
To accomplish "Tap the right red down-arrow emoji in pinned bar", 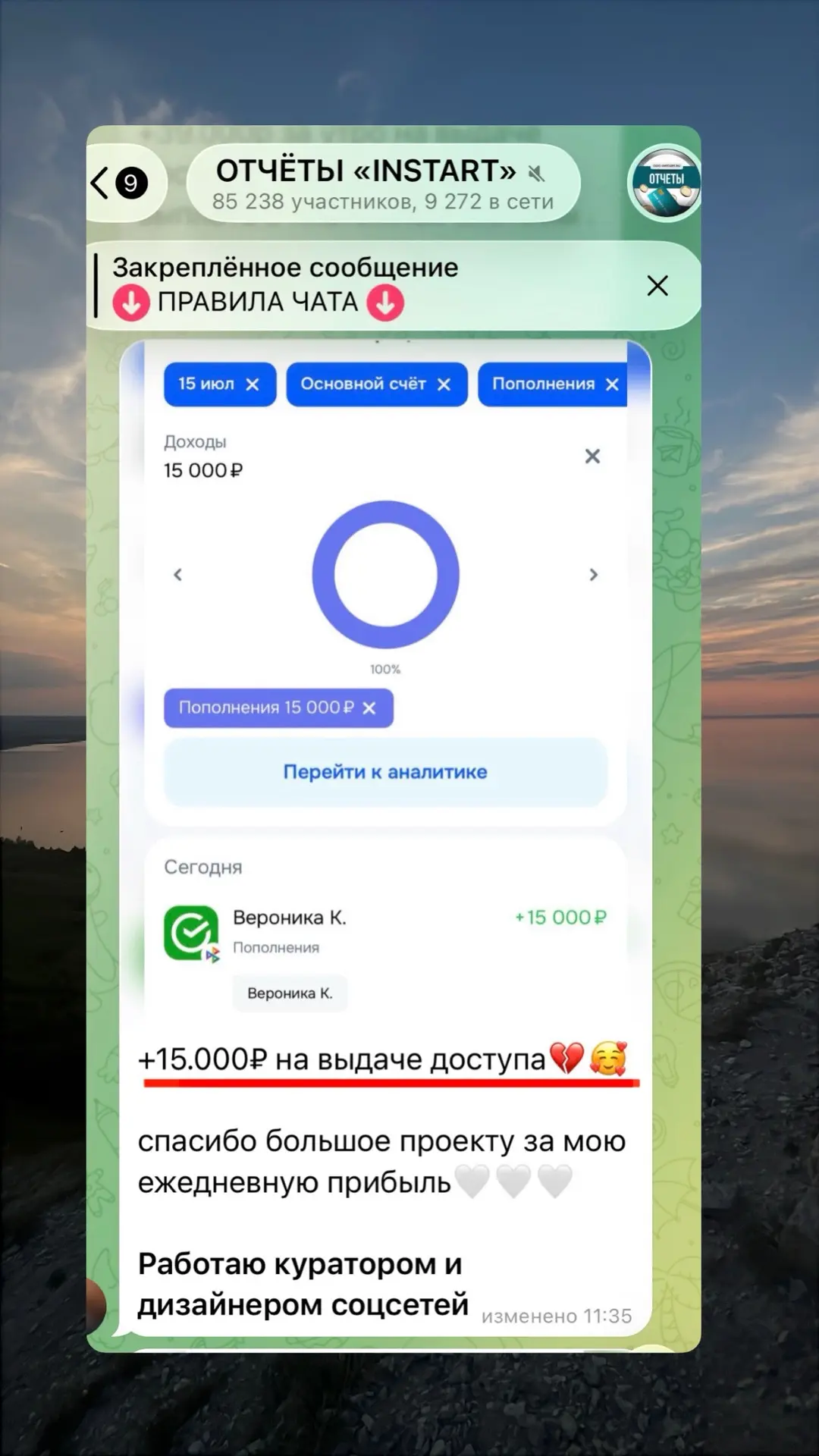I will [x=385, y=302].
